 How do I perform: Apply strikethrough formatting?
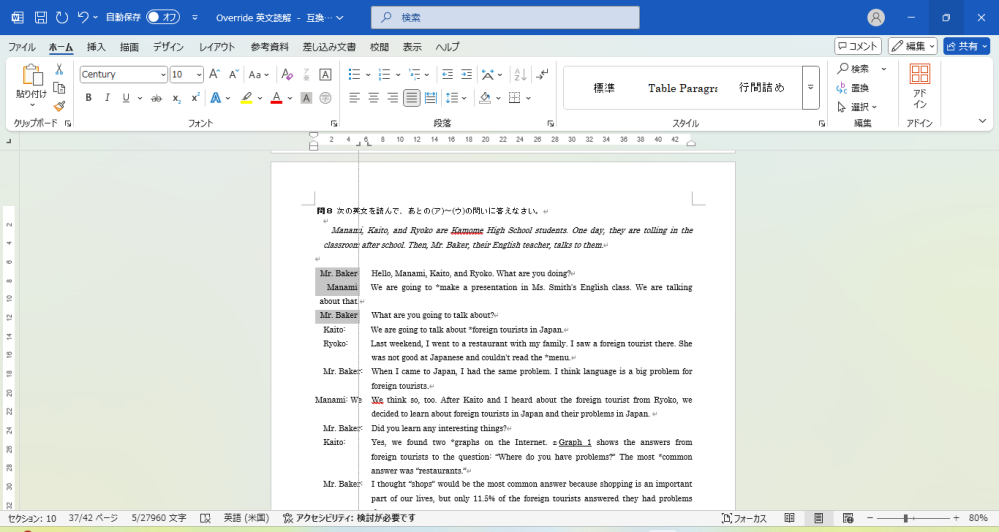(x=156, y=98)
